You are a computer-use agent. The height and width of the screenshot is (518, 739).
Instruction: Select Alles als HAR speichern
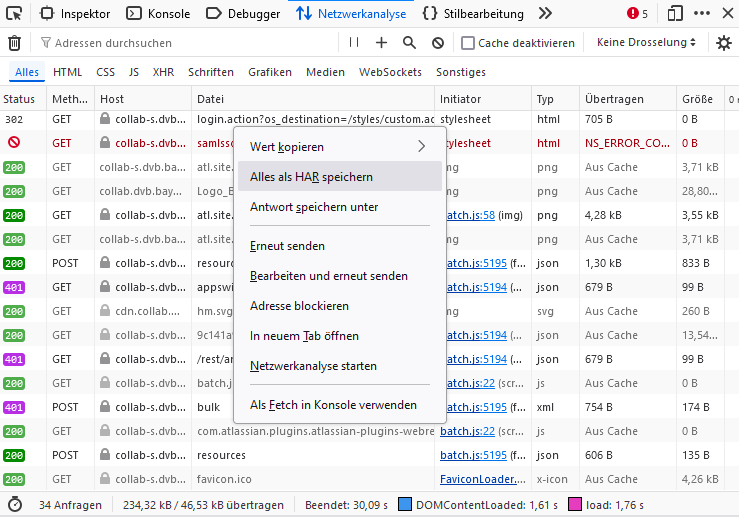pyautogui.click(x=311, y=177)
